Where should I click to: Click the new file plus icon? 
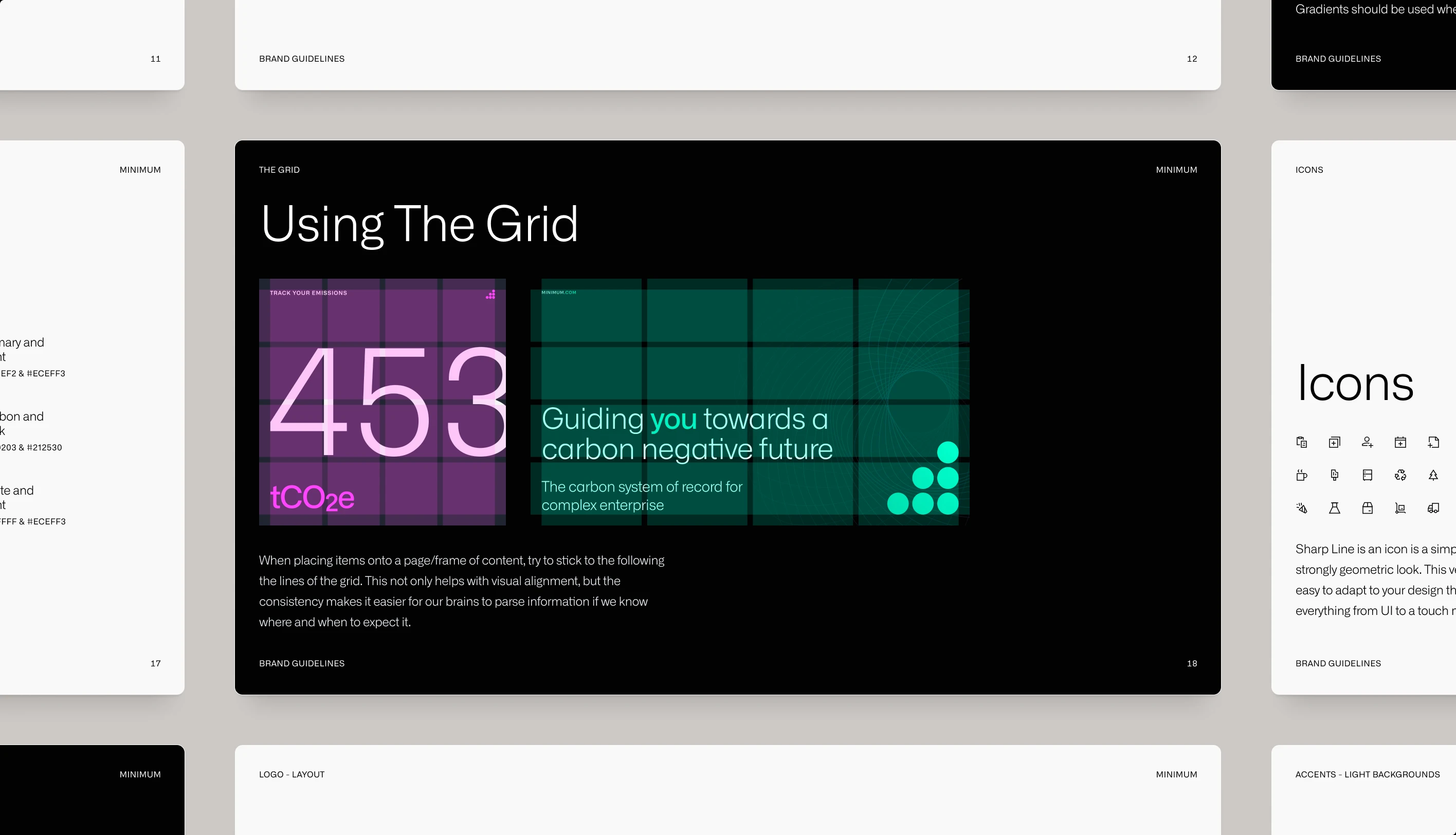pyautogui.click(x=1433, y=442)
